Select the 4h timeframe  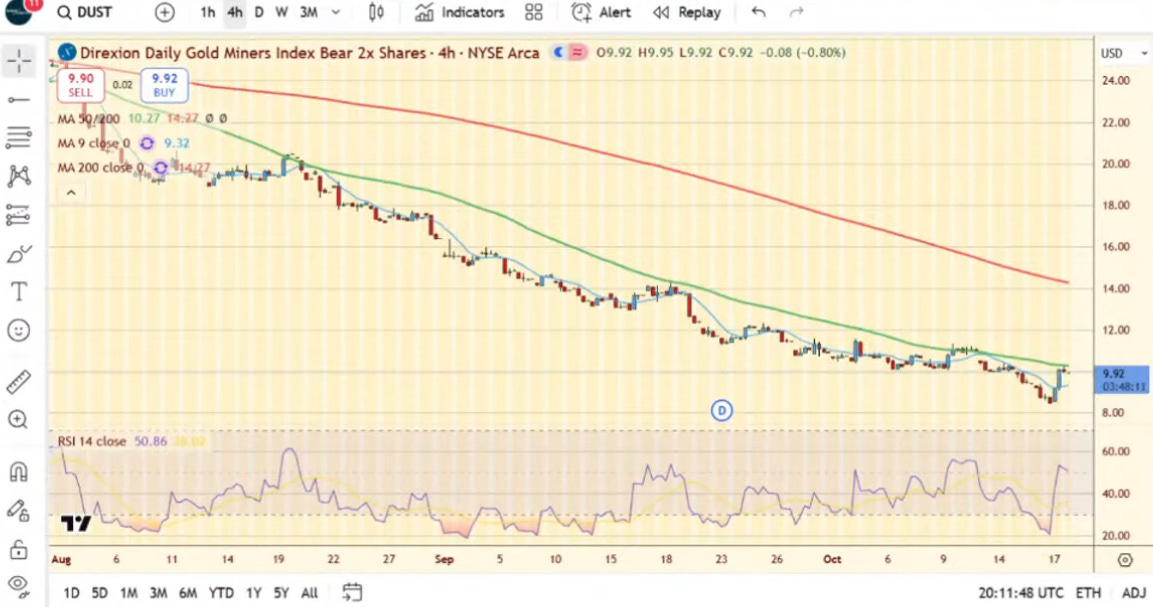pos(235,13)
